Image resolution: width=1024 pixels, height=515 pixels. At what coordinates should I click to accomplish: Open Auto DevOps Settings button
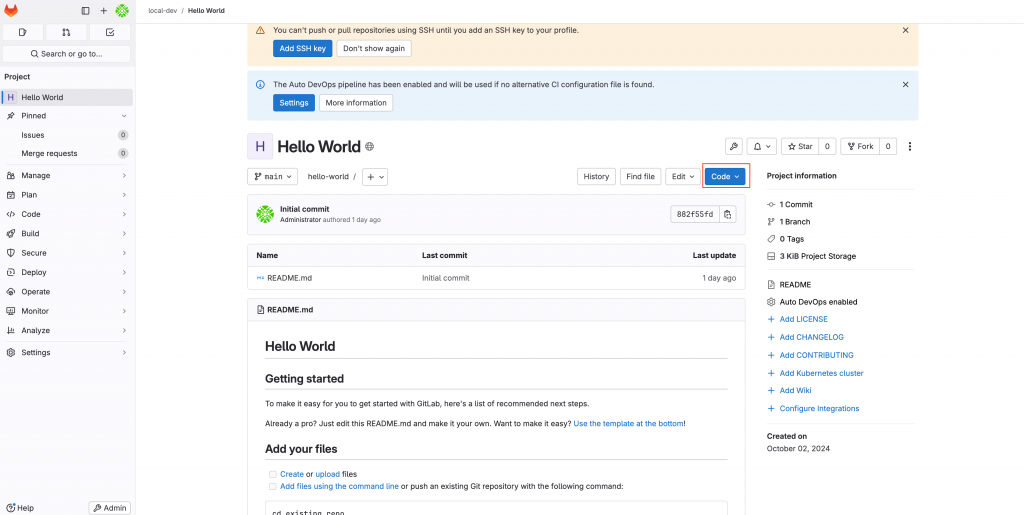(x=294, y=103)
